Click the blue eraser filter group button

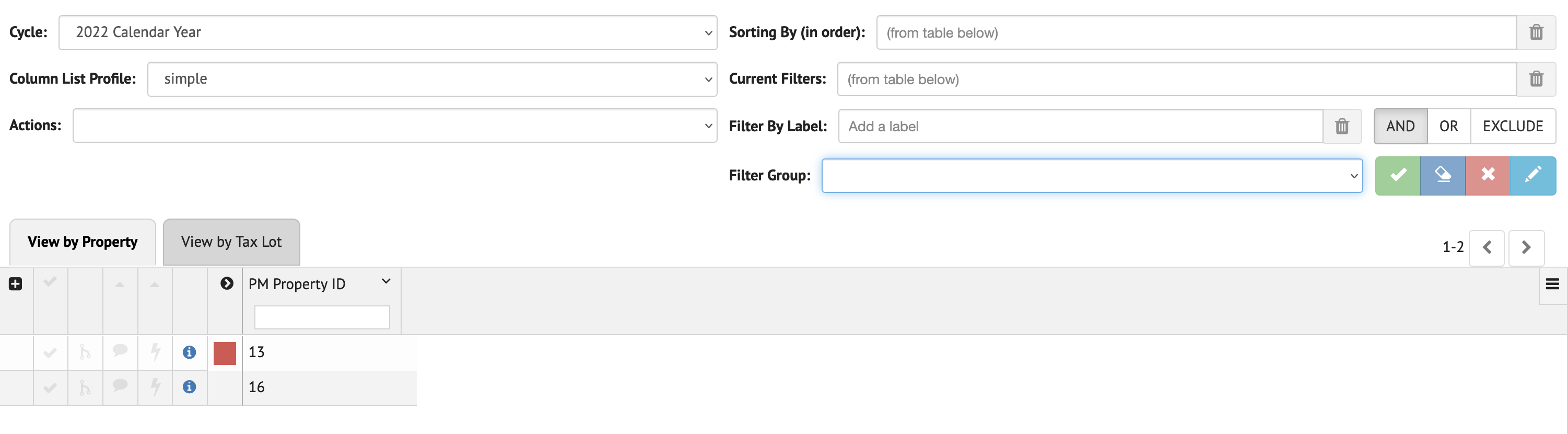tap(1443, 176)
